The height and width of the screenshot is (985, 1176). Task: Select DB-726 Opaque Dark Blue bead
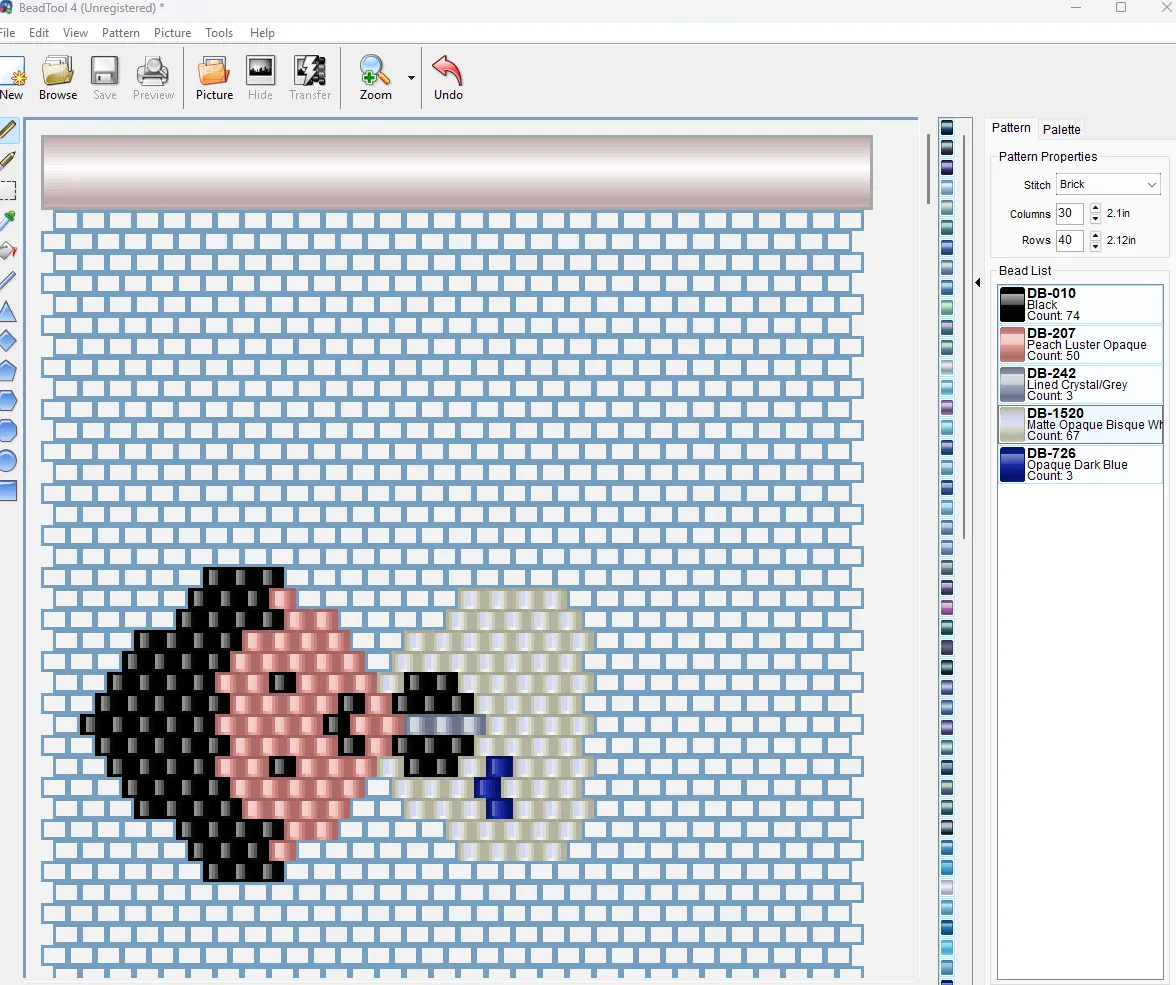click(1081, 464)
